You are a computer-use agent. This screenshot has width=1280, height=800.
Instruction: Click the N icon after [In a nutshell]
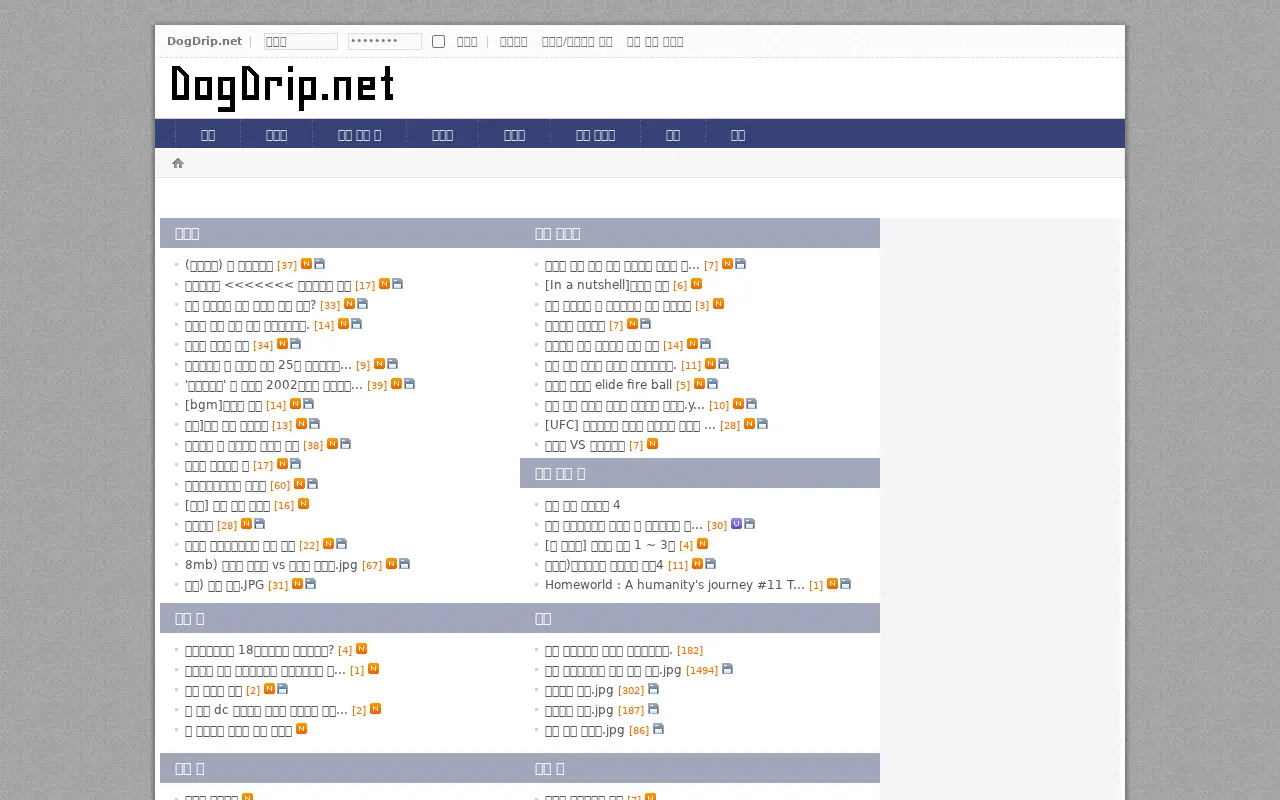(696, 284)
